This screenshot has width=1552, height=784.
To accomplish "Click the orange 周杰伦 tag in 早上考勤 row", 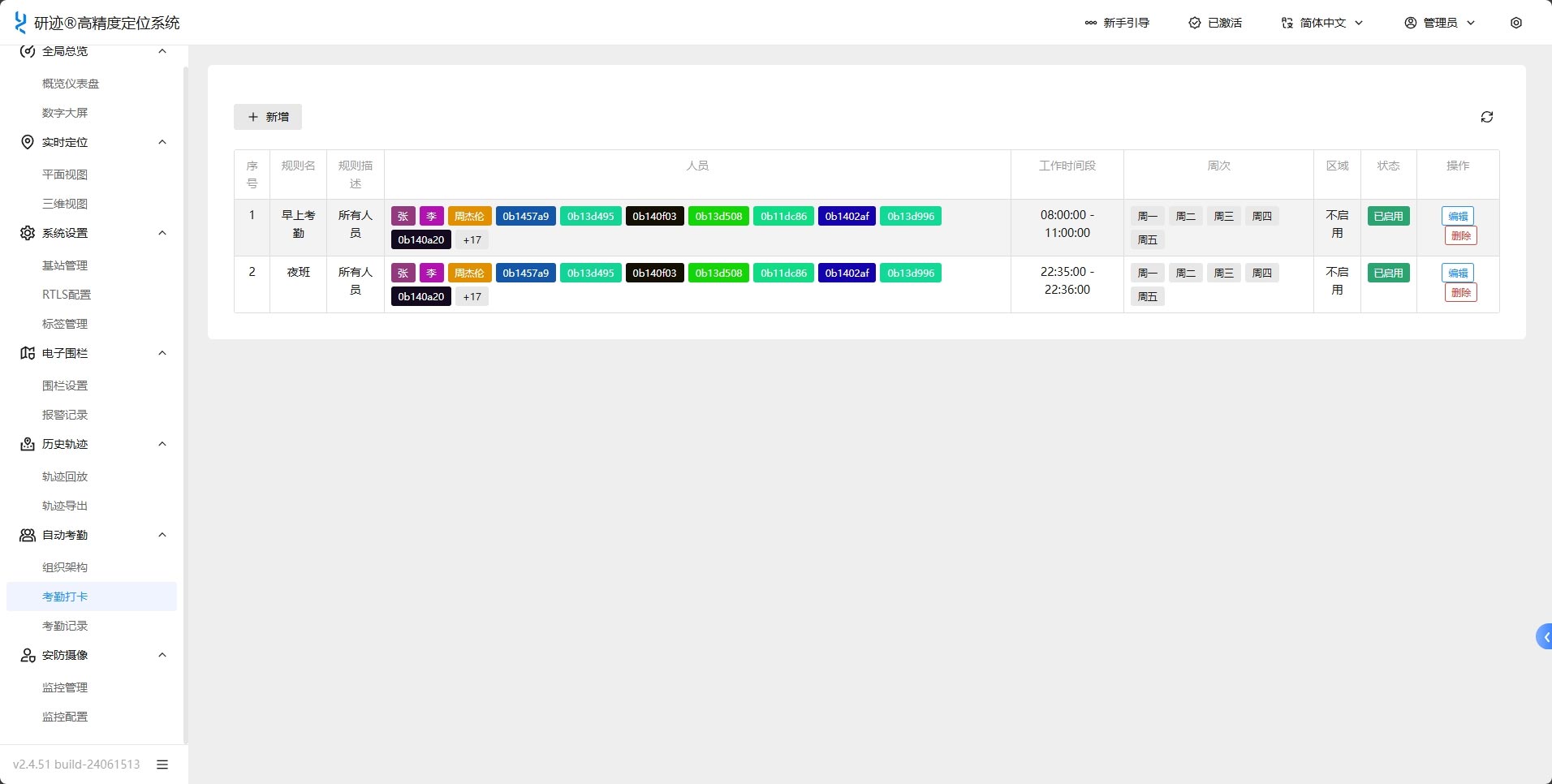I will (469, 216).
